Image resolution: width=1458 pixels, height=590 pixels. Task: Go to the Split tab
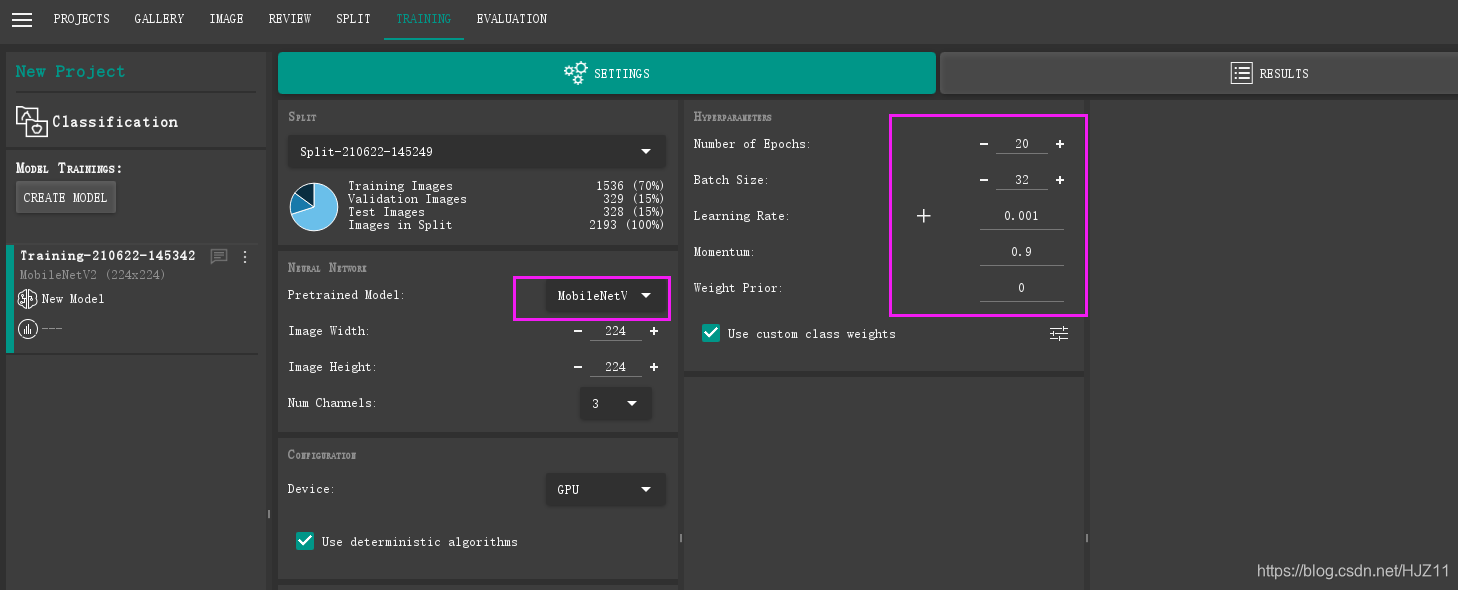click(353, 19)
